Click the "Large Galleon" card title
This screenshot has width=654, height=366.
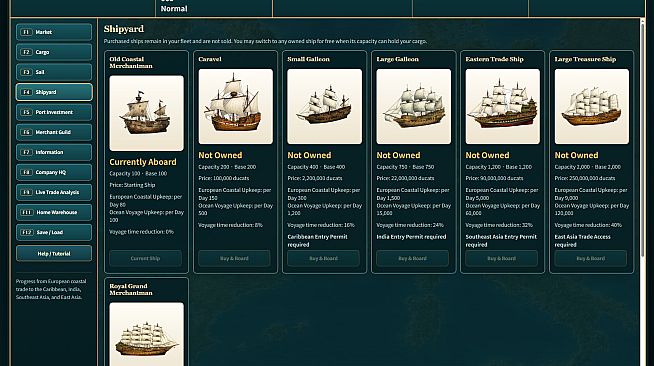tap(397, 59)
